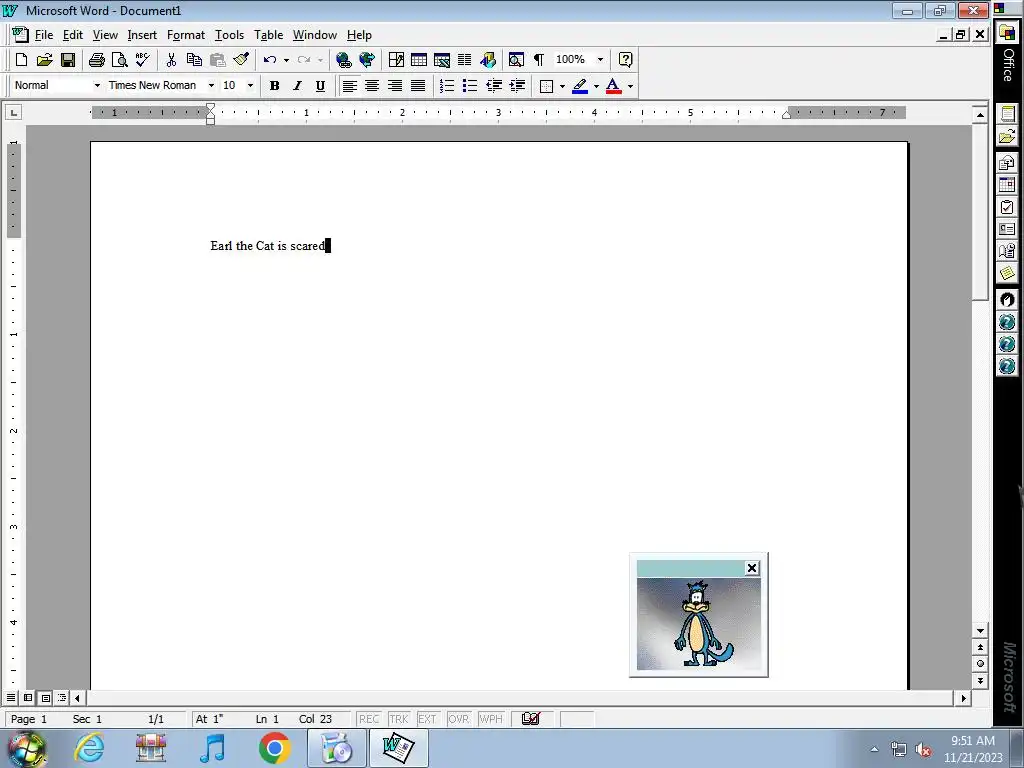The height and width of the screenshot is (768, 1024).
Task: Create a bulleted list
Action: point(470,86)
